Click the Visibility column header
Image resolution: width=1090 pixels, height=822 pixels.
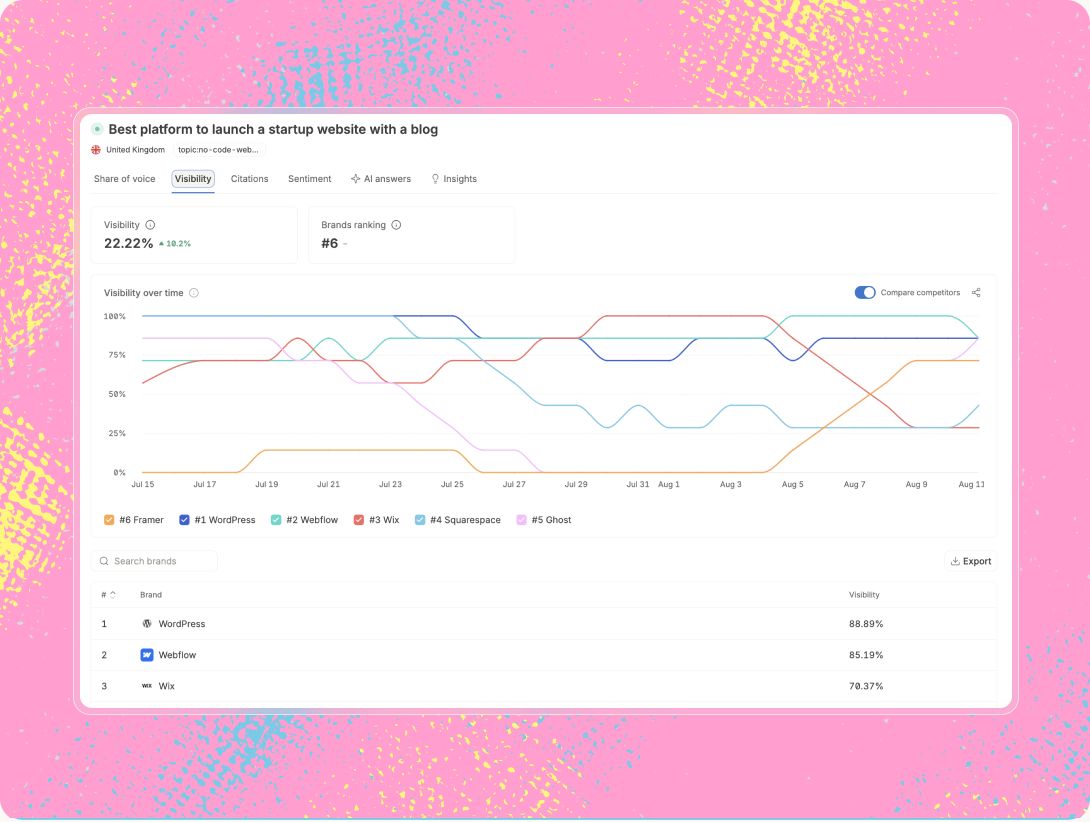click(864, 595)
